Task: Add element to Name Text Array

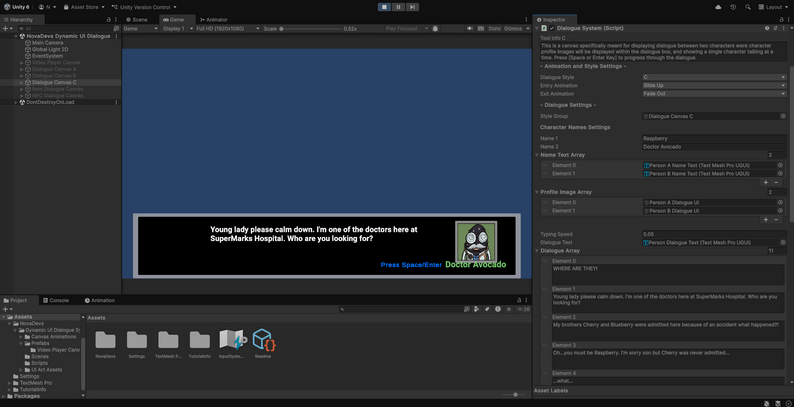Action: pyautogui.click(x=766, y=182)
